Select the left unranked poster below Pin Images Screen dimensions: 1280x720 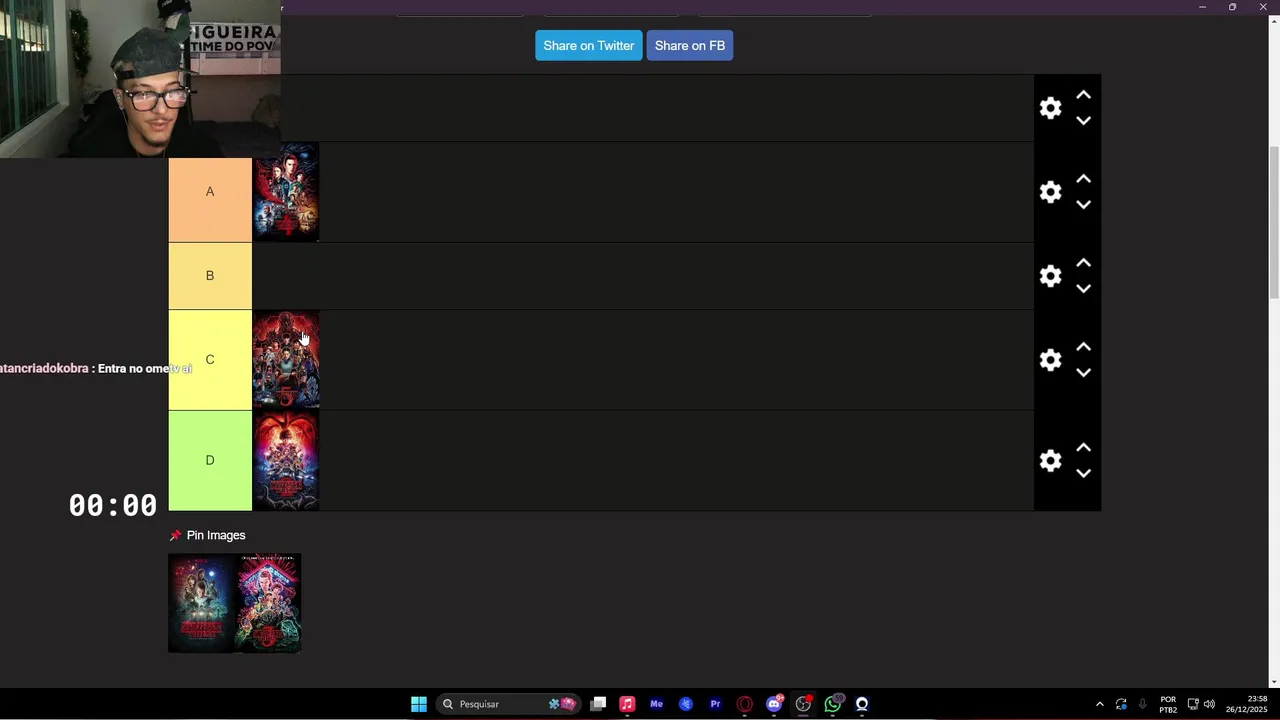pyautogui.click(x=201, y=603)
